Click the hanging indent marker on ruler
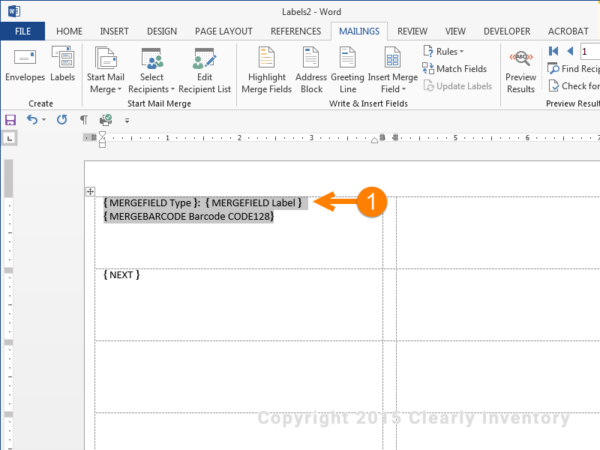This screenshot has width=600, height=450. 102,141
